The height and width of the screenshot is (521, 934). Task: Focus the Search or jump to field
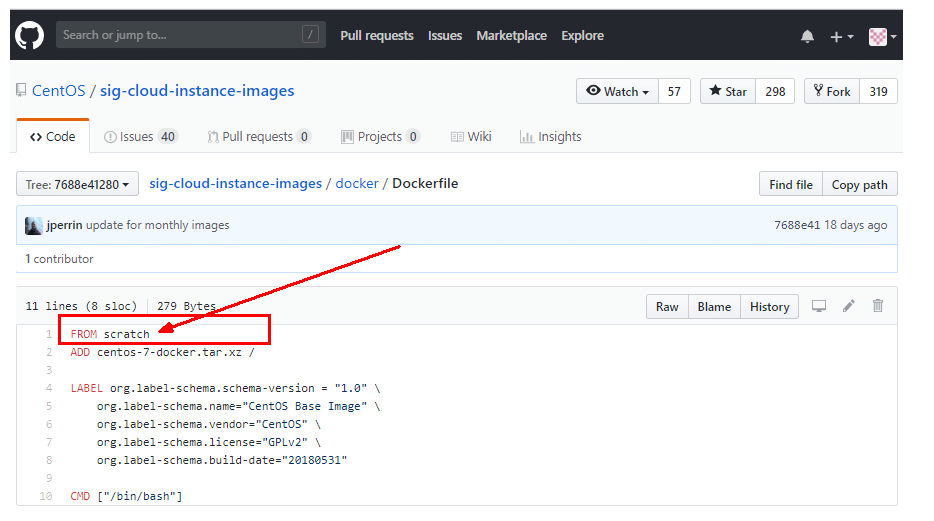180,35
